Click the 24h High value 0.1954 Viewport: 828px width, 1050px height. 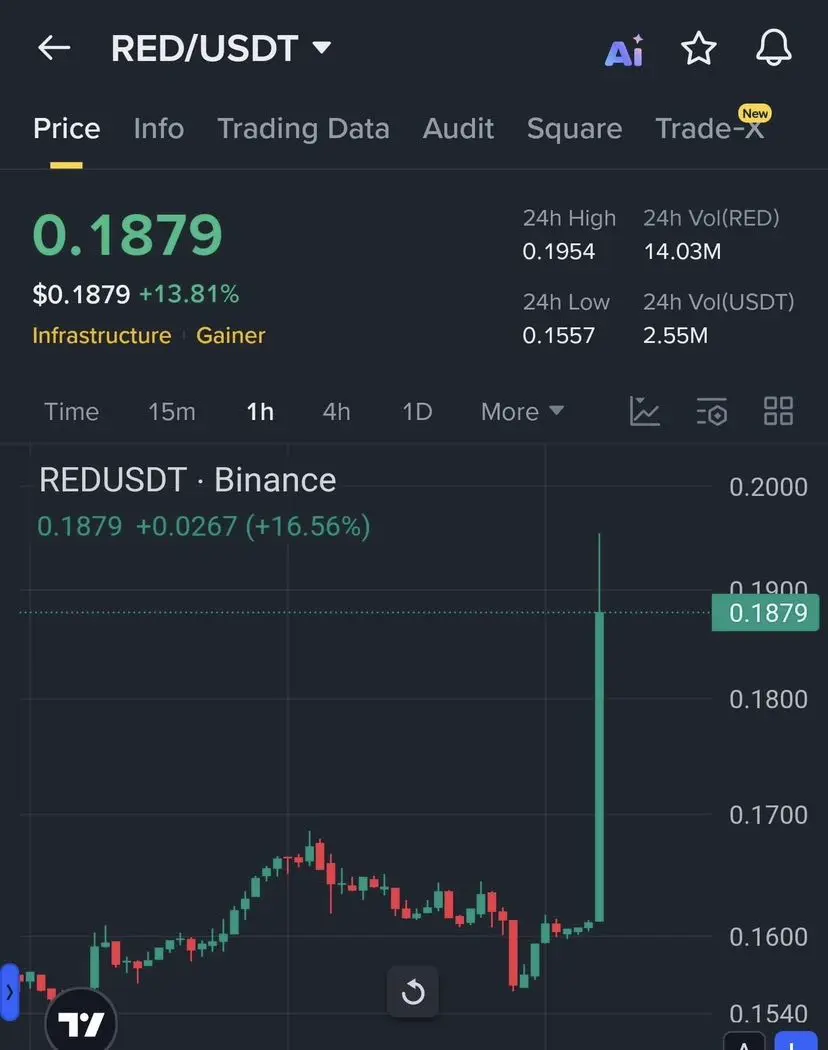pyautogui.click(x=559, y=251)
